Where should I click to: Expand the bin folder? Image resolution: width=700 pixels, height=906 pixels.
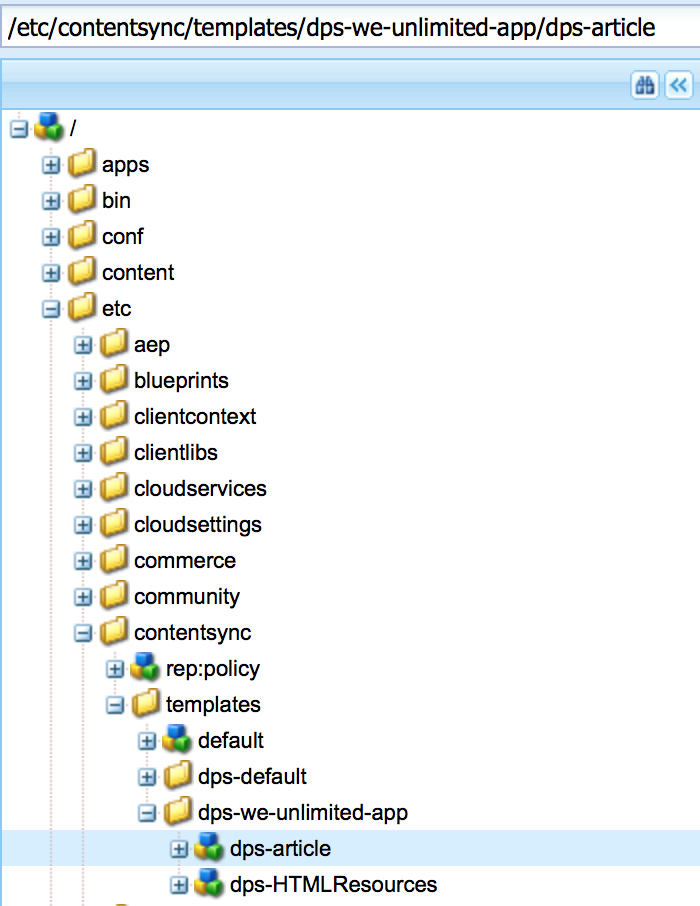pyautogui.click(x=51, y=201)
